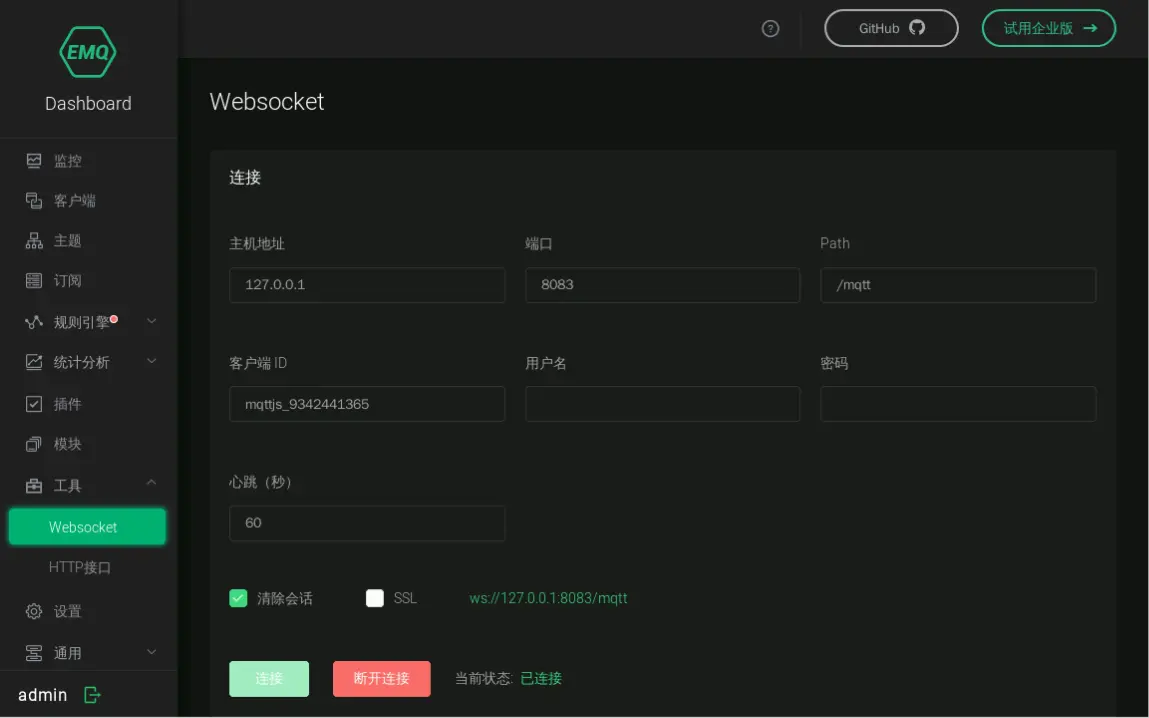
Task: Click the 主题 topics tree icon
Action: pos(34,241)
